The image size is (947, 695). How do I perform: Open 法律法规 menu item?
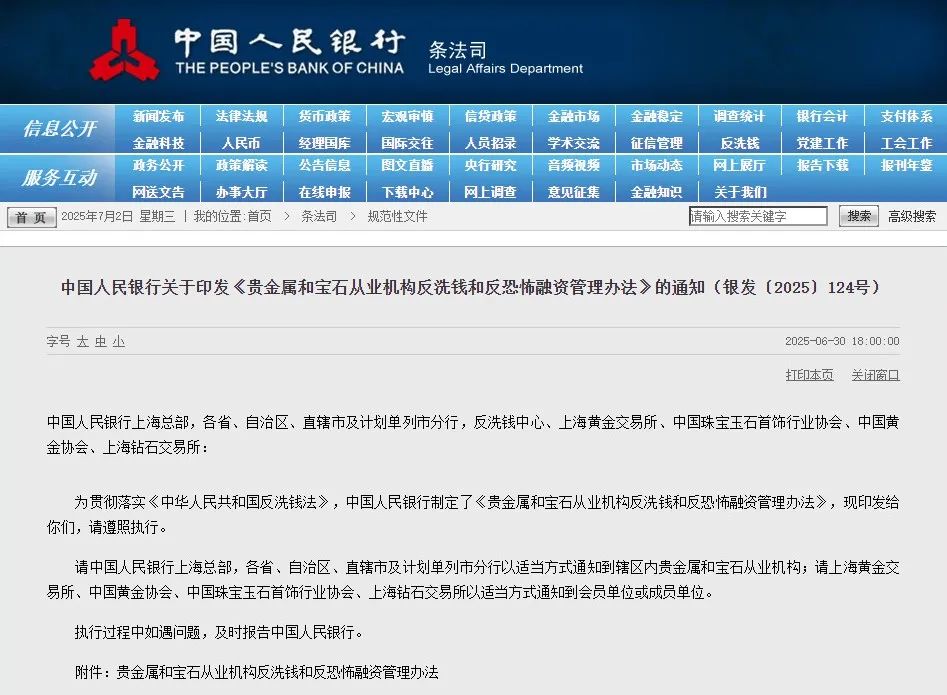click(242, 116)
